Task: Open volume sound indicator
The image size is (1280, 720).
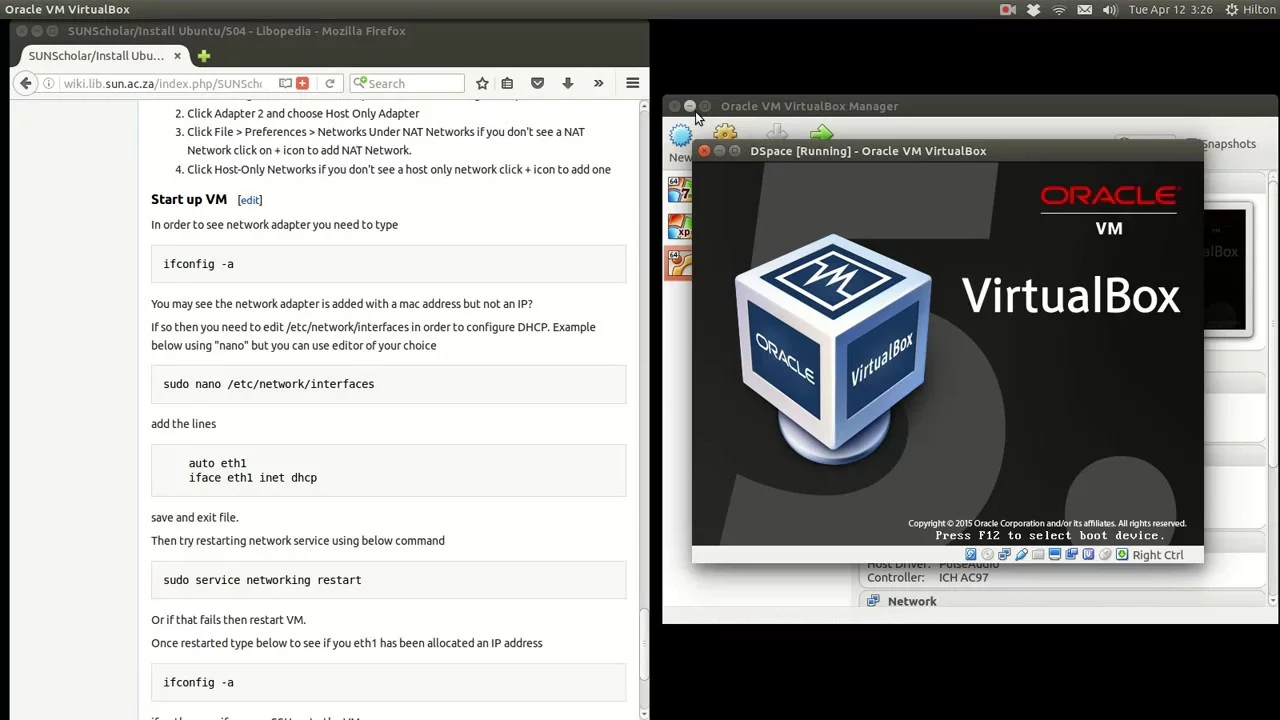Action: point(1109,9)
